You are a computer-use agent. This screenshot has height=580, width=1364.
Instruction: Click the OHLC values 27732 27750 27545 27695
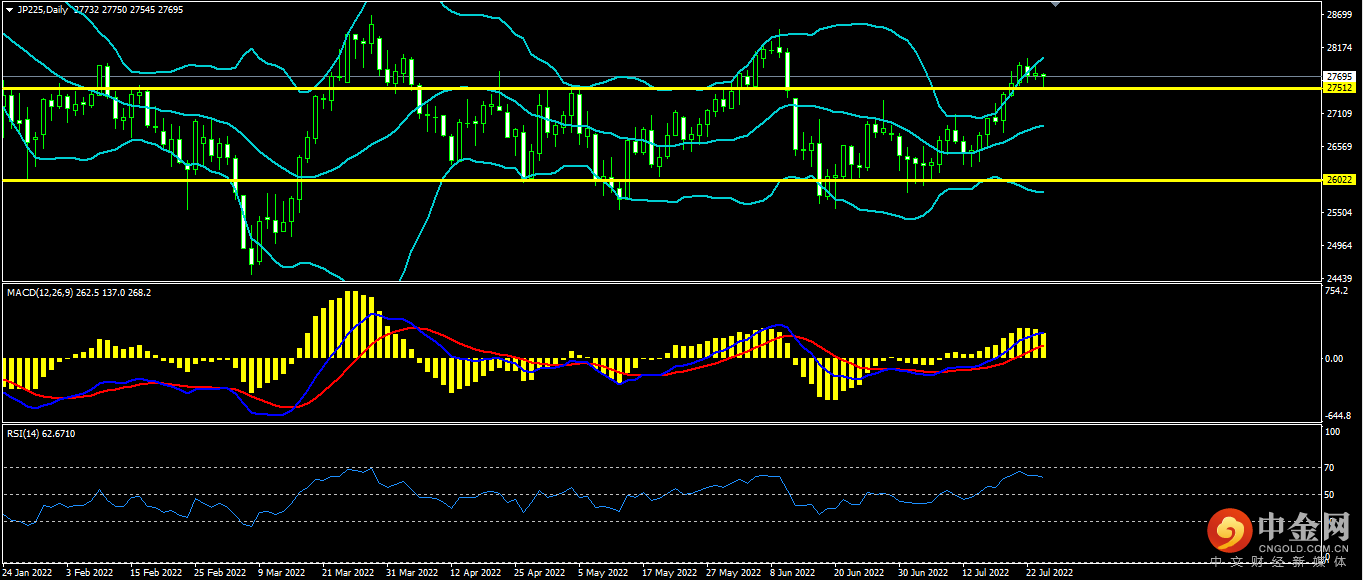click(x=129, y=8)
